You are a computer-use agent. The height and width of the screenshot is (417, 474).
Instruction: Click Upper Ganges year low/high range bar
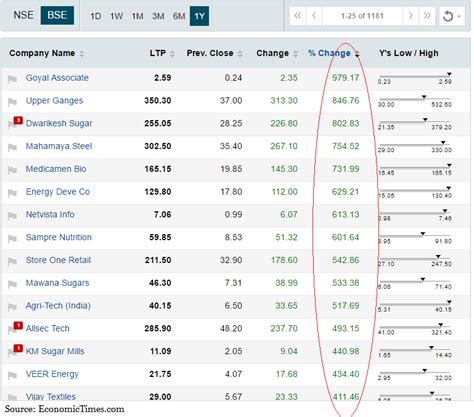(x=415, y=99)
